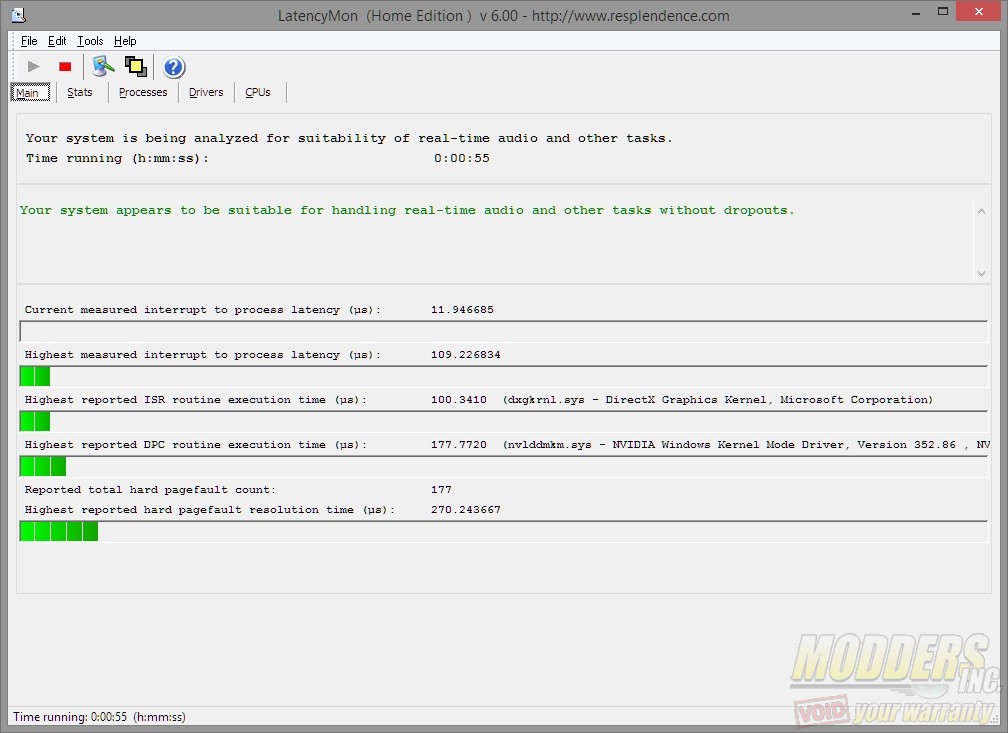This screenshot has width=1008, height=733.
Task: Click the highest latency value 109.226834
Action: point(465,354)
